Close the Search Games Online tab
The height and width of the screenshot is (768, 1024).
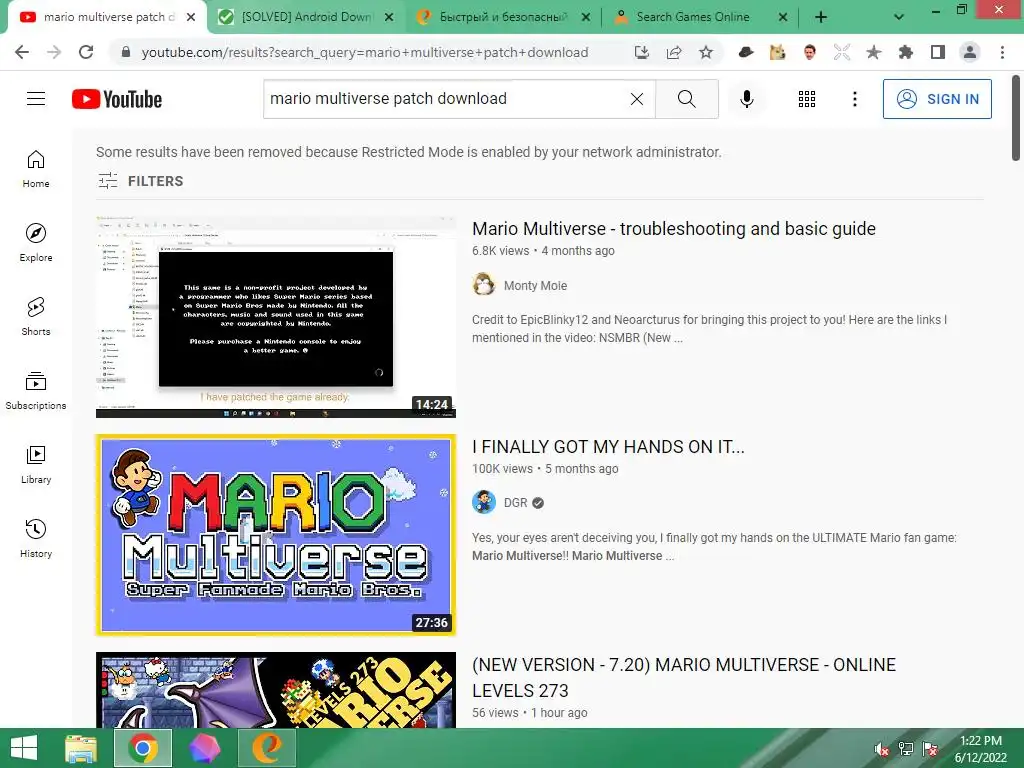(x=782, y=17)
